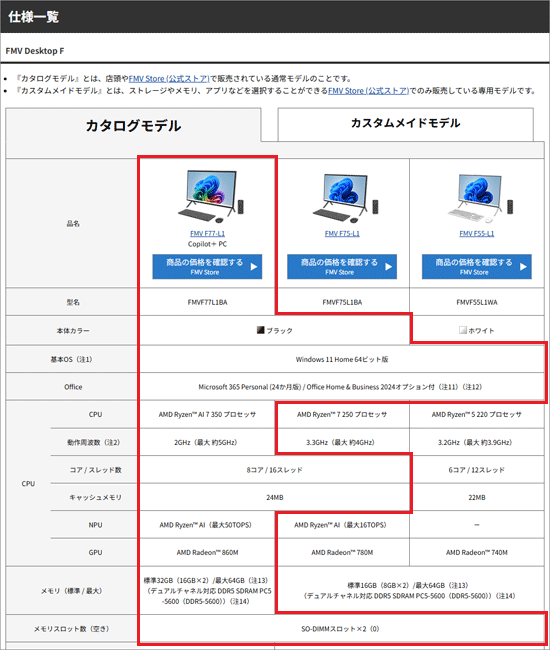This screenshot has width=550, height=650.
Task: Click the 2GHz (最大 約5GHz) cell
Action: point(207,442)
